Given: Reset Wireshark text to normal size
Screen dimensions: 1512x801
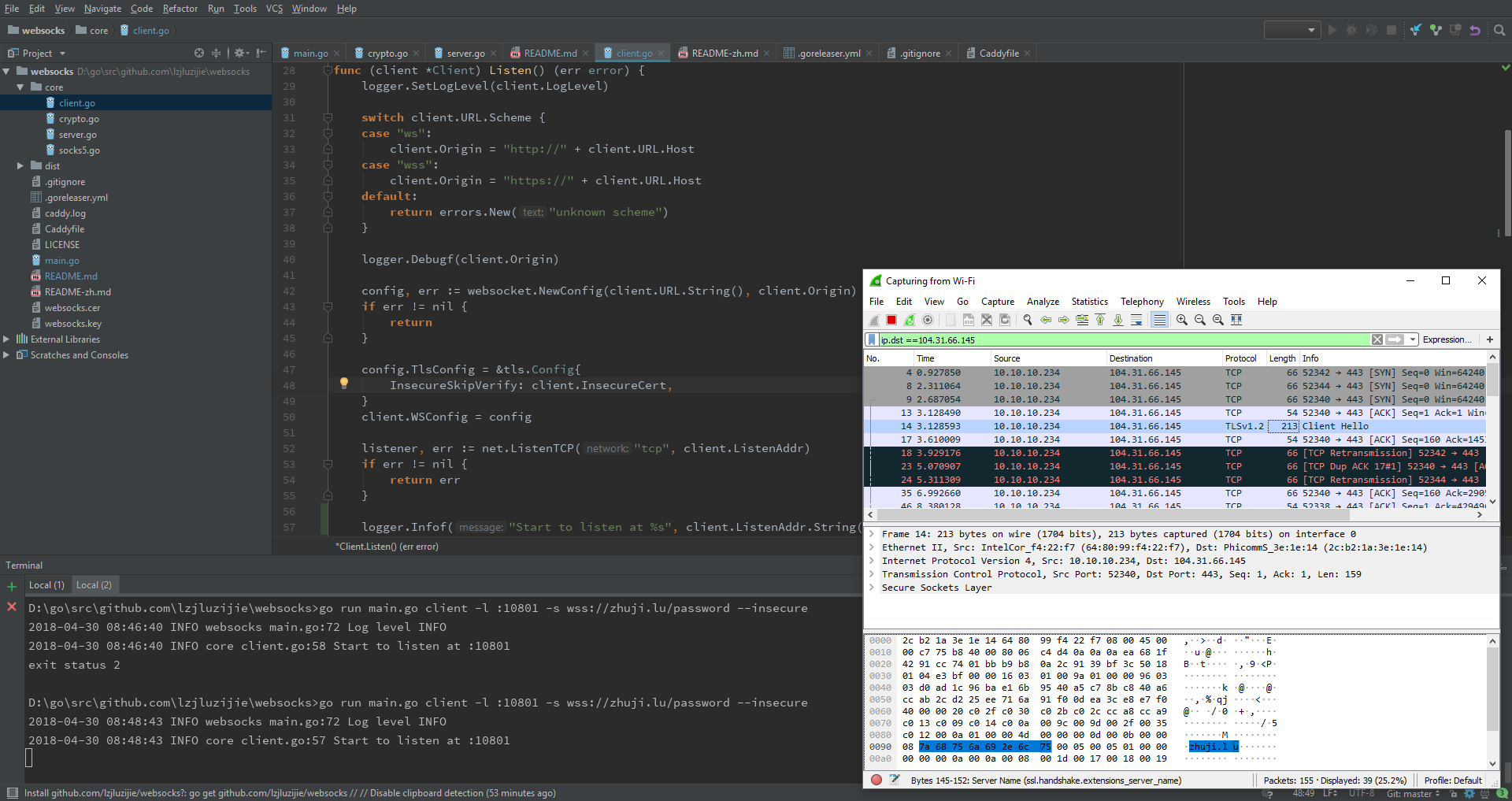Looking at the screenshot, I should point(1218,320).
